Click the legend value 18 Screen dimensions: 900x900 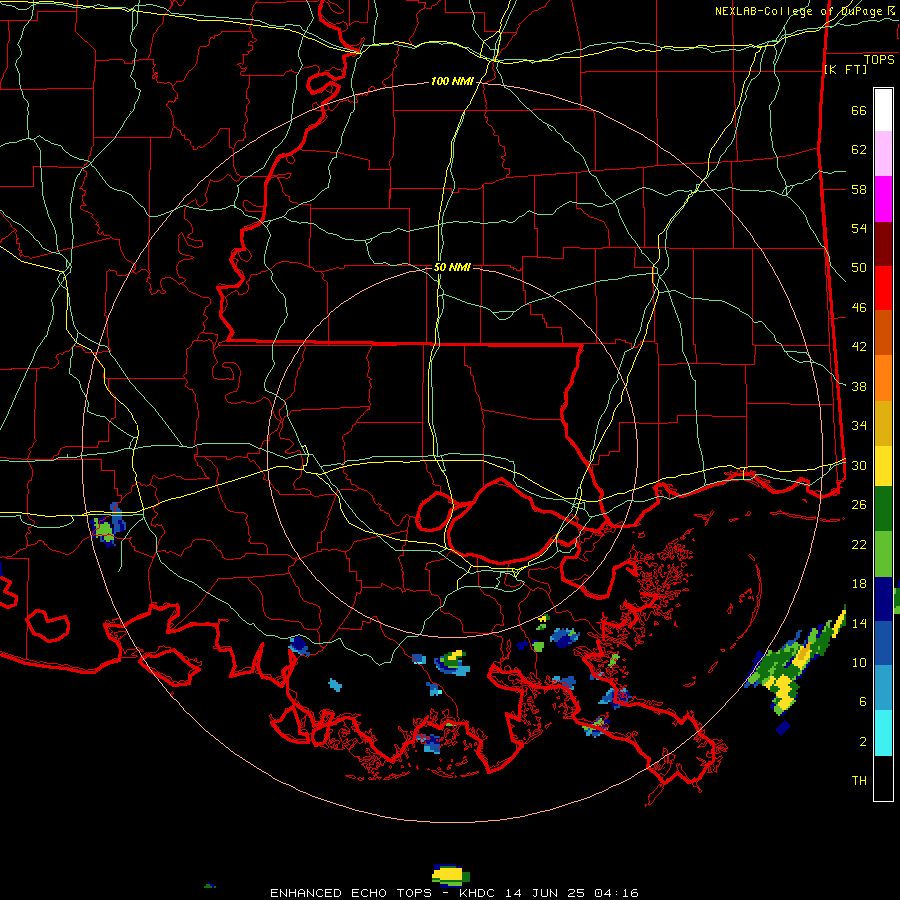click(x=859, y=584)
